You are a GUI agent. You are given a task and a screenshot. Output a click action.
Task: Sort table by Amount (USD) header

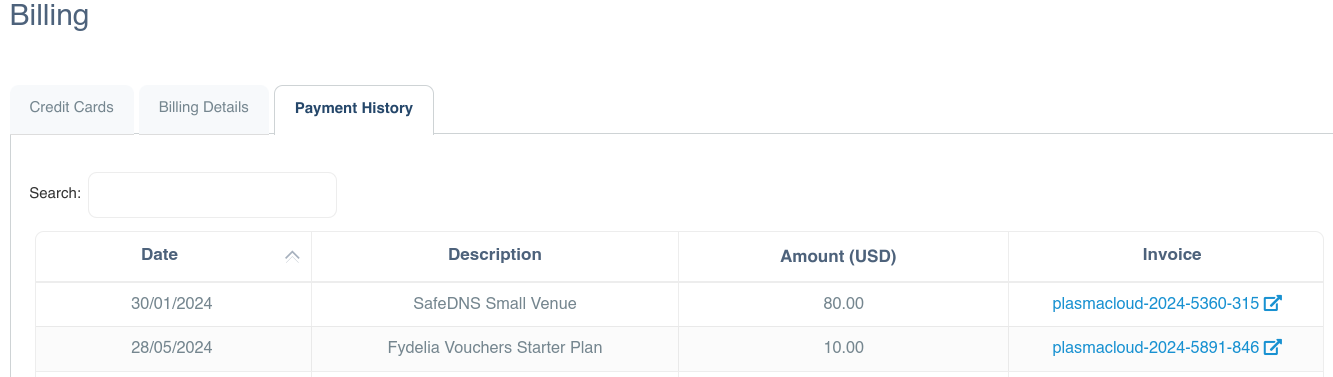838,256
